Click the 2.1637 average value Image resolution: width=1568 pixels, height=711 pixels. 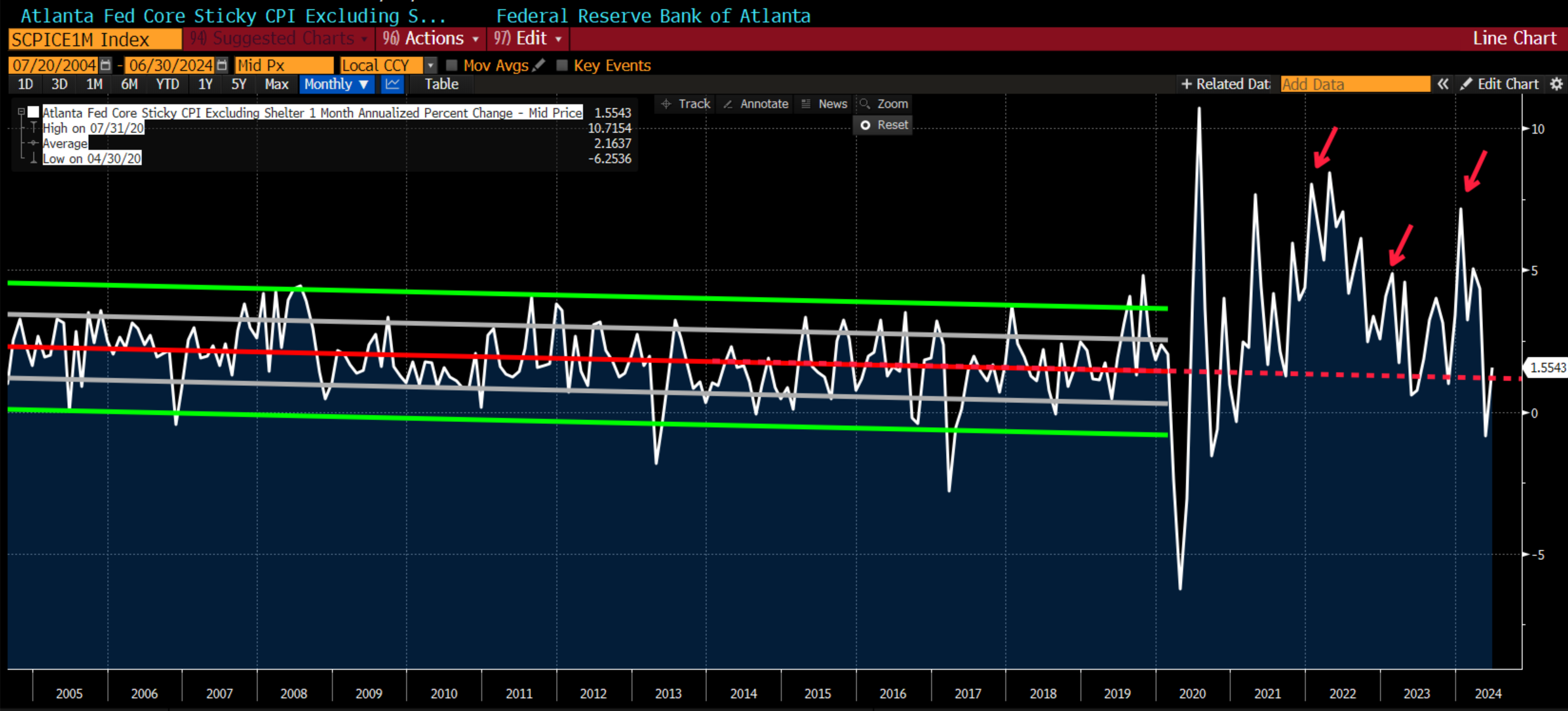tap(612, 143)
